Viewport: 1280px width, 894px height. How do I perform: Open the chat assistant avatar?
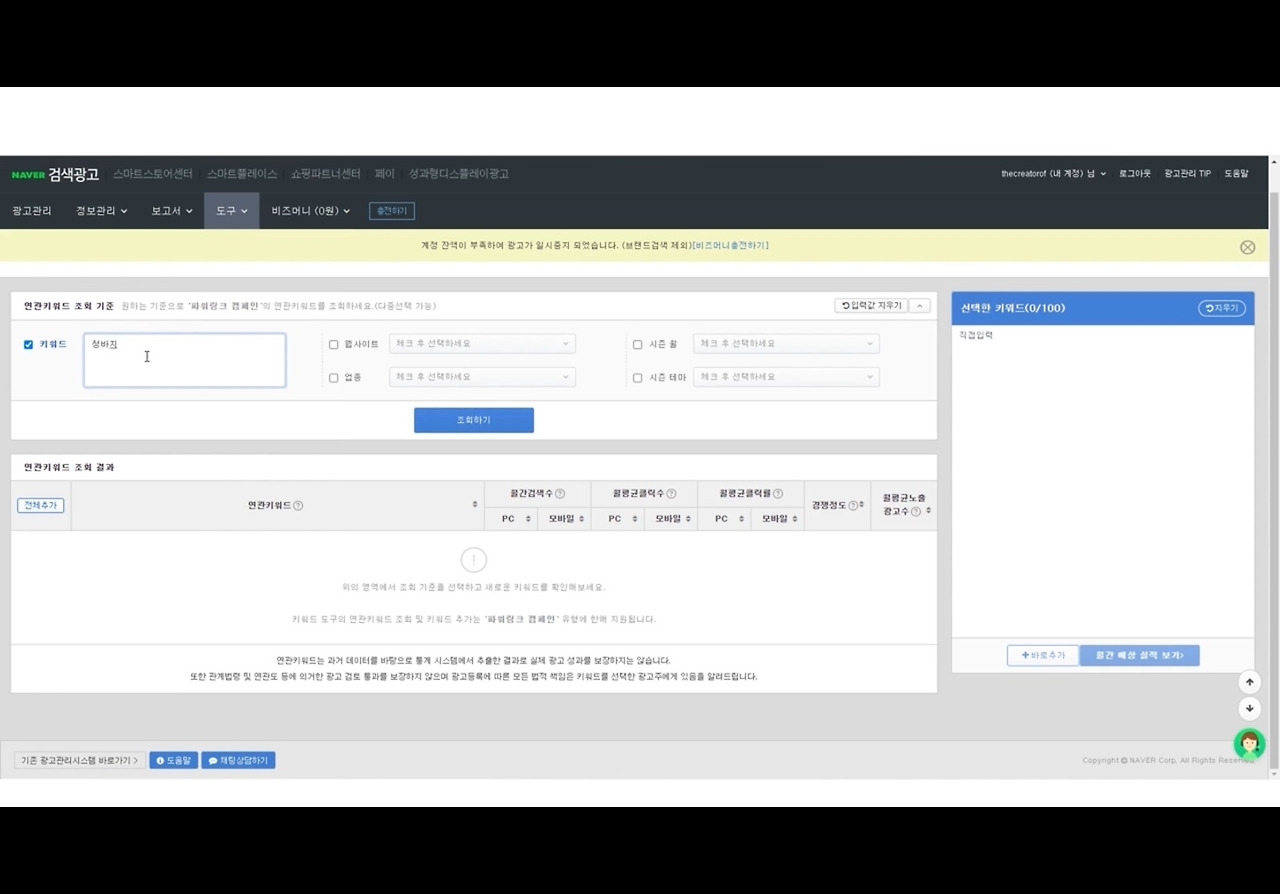click(x=1249, y=743)
